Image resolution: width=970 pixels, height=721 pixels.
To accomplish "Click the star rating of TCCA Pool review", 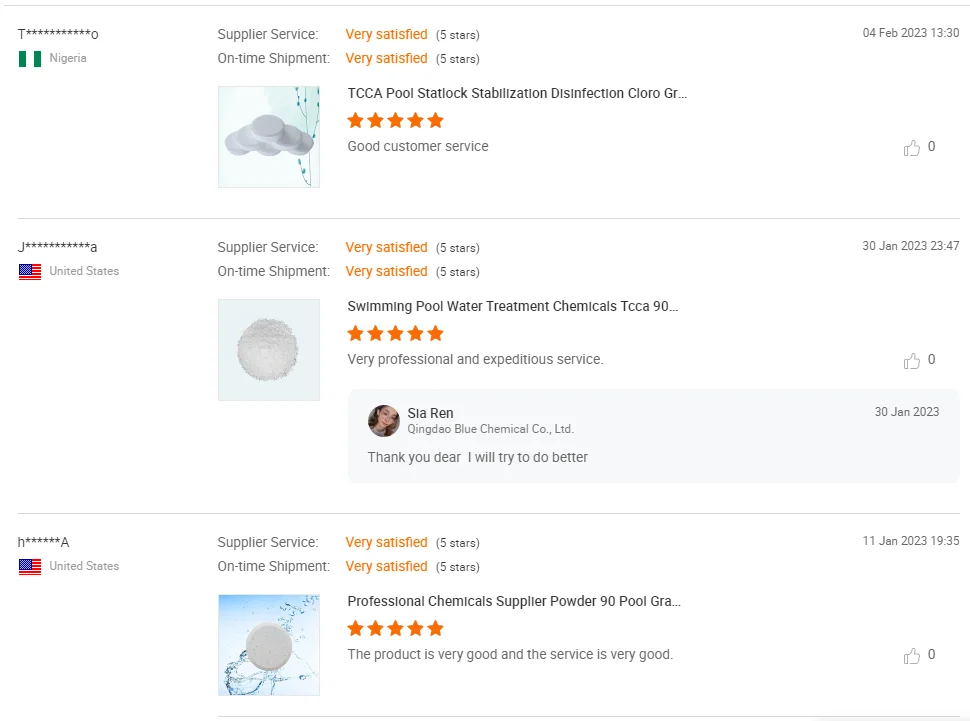I will click(x=395, y=121).
